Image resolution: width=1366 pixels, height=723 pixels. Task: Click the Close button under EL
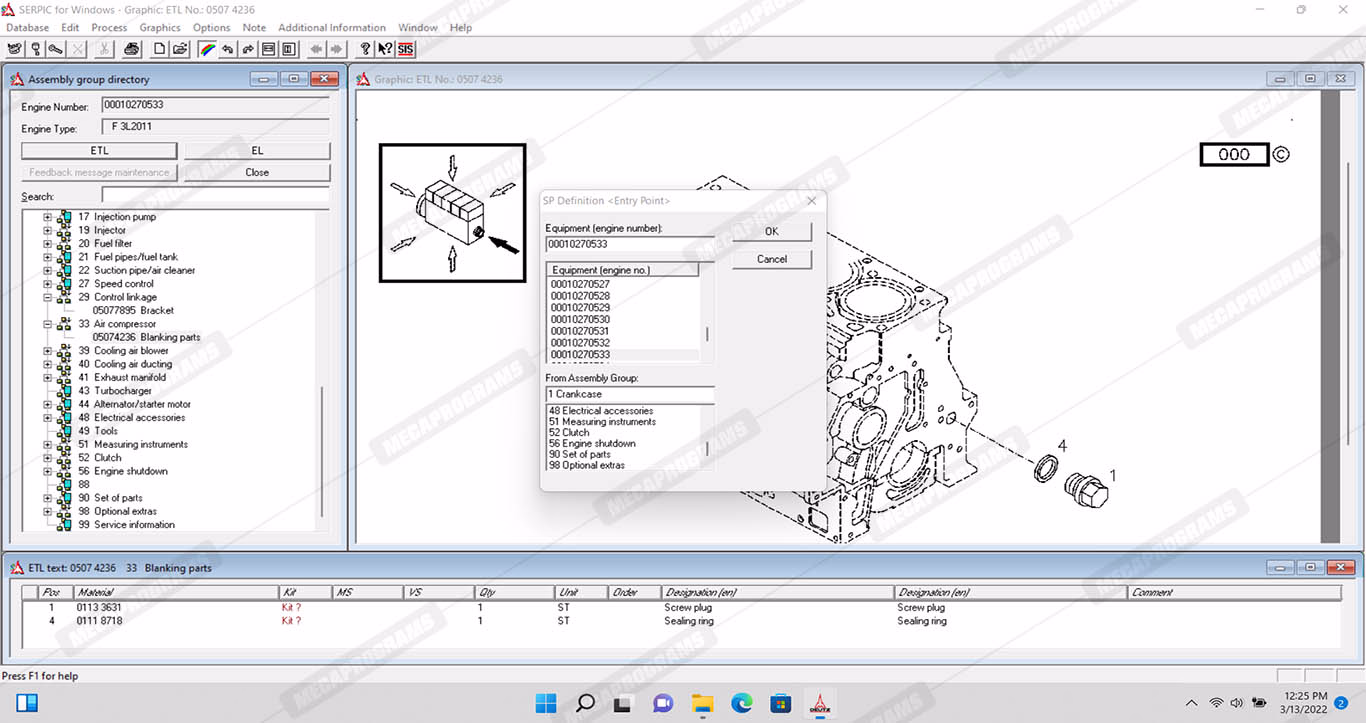[257, 172]
